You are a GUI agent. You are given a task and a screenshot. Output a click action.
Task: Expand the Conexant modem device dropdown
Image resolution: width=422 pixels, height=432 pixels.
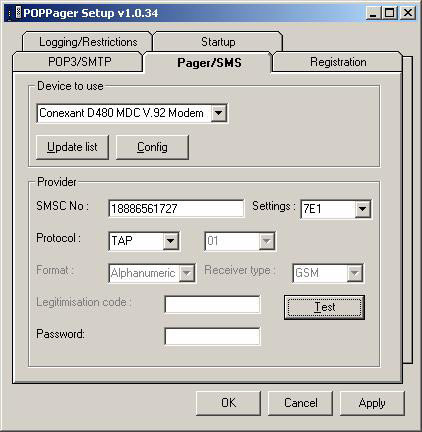tap(219, 113)
